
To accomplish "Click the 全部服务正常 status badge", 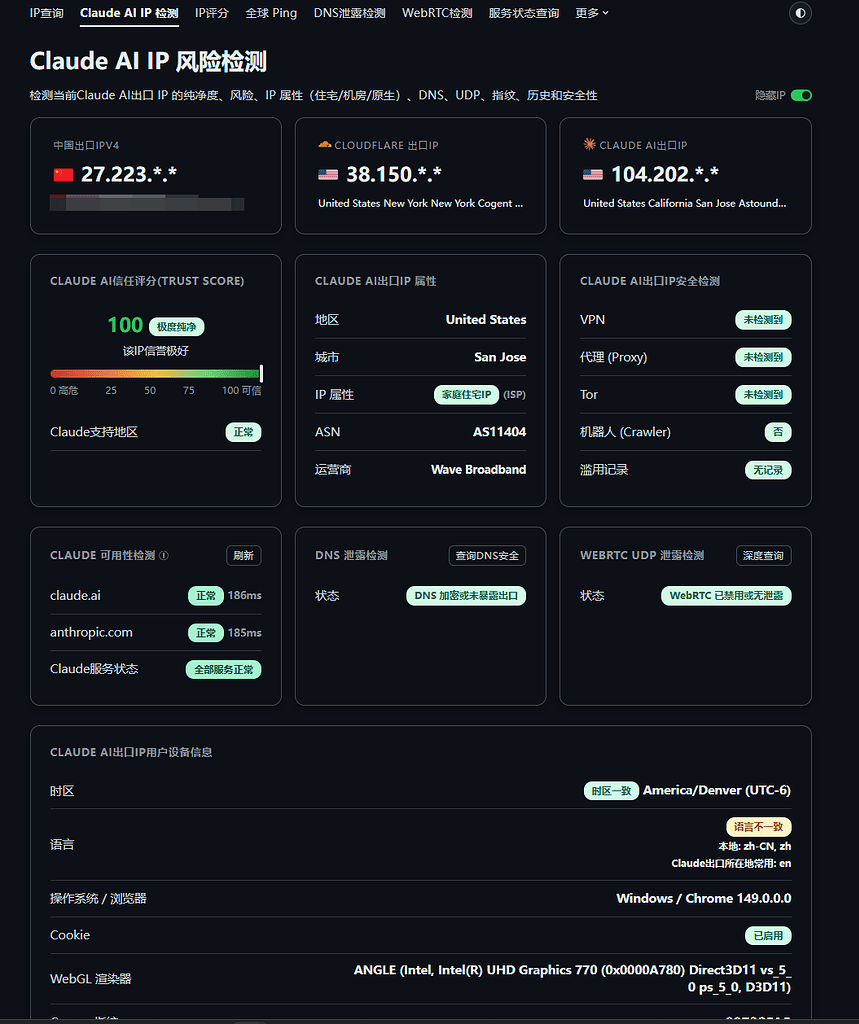I will tap(223, 669).
